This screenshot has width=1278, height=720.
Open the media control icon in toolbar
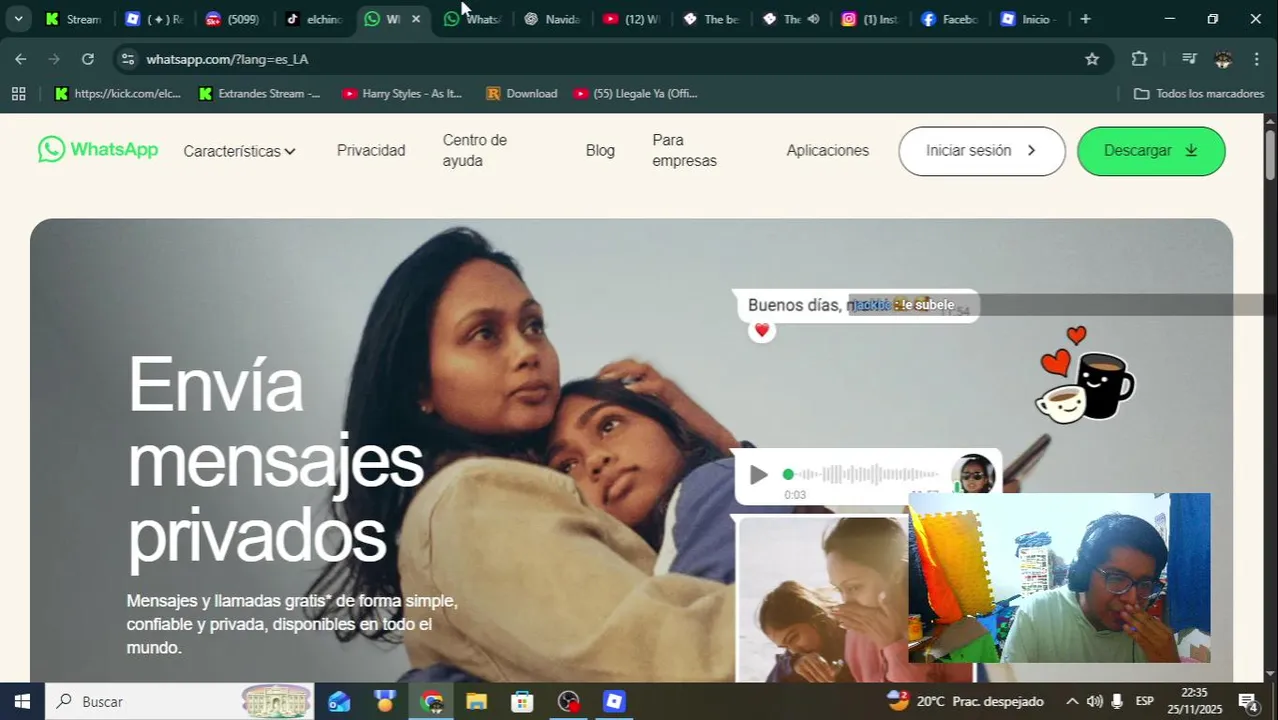click(x=1189, y=59)
